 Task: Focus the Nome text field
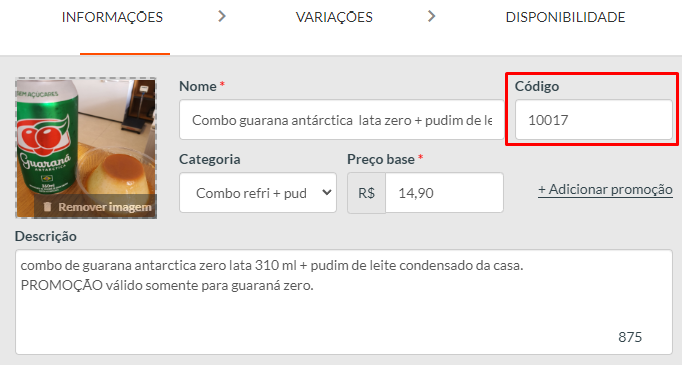coord(341,120)
